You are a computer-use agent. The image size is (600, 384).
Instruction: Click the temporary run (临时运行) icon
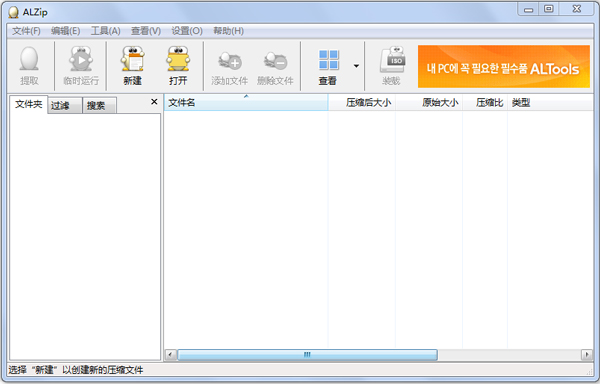tap(81, 59)
